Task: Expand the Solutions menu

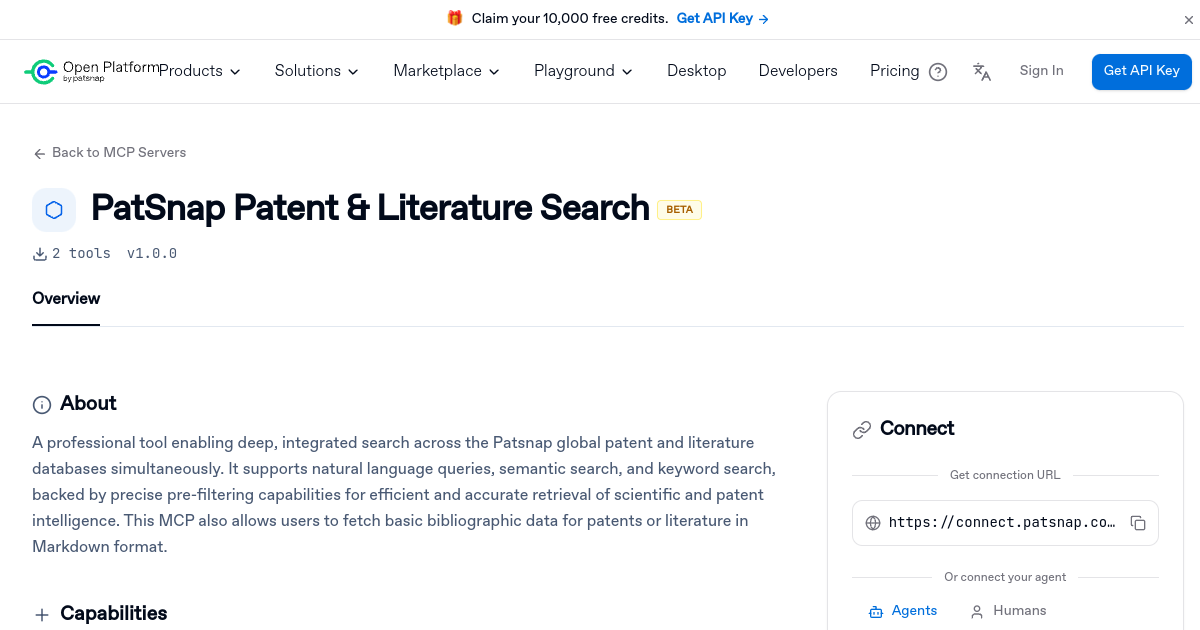Action: [317, 71]
